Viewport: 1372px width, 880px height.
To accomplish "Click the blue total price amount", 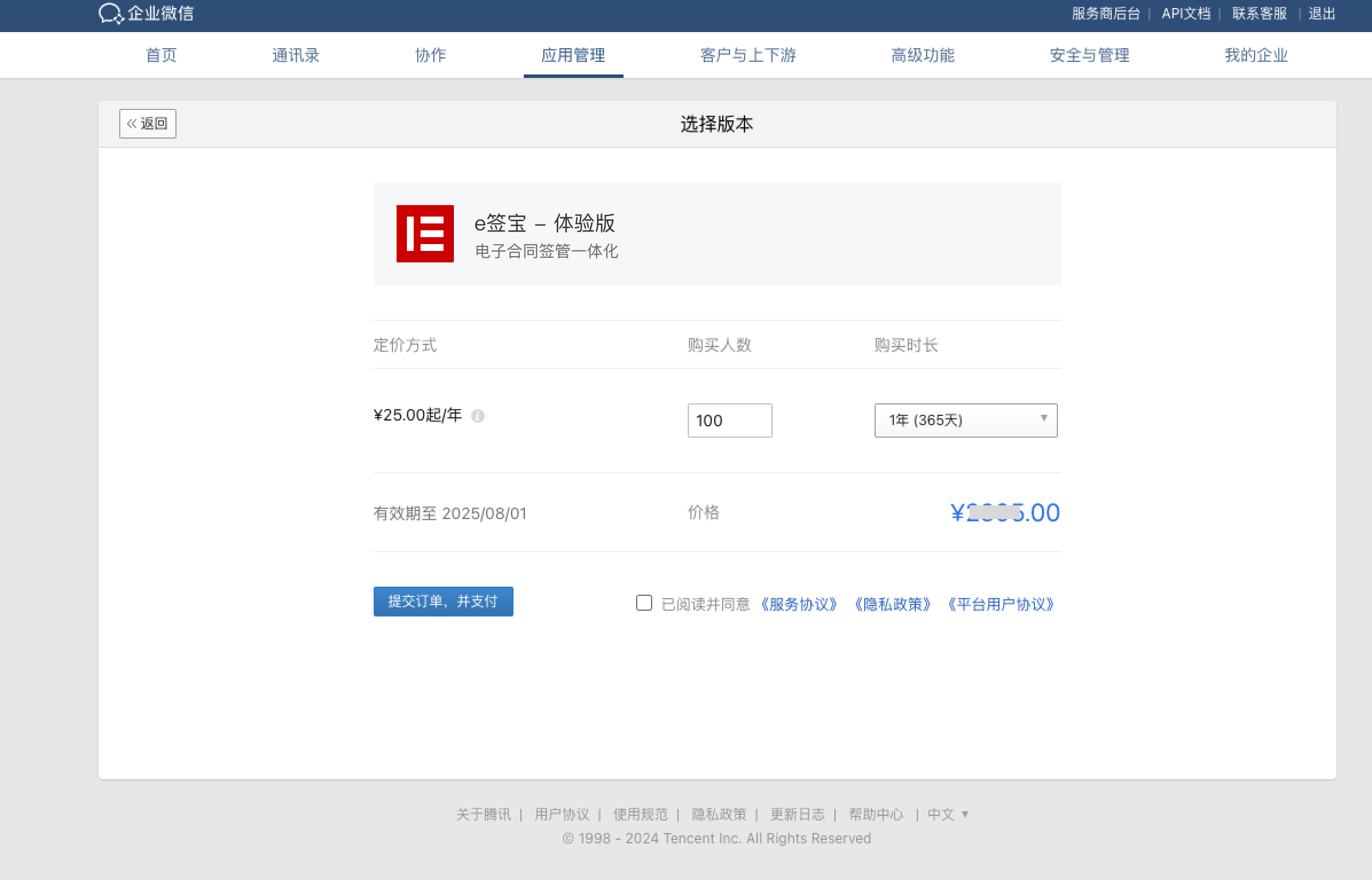I will pyautogui.click(x=1005, y=513).
